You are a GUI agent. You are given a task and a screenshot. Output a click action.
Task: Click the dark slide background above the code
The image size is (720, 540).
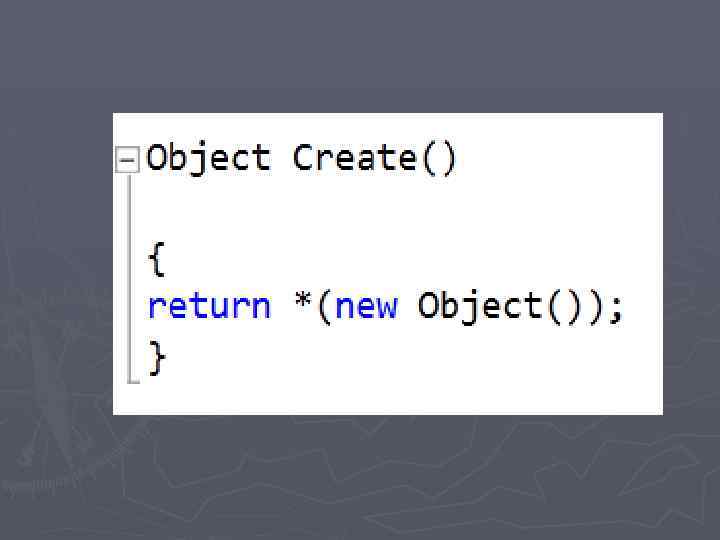pyautogui.click(x=360, y=55)
